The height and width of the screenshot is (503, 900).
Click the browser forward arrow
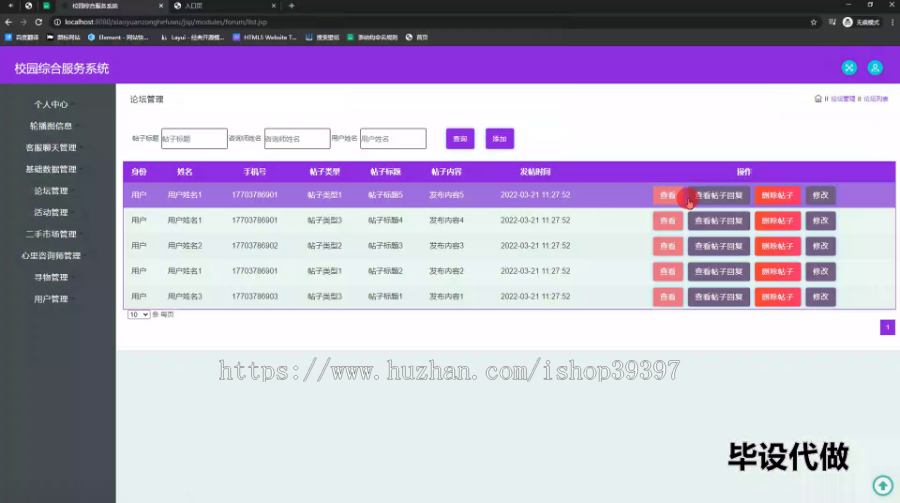pyautogui.click(x=23, y=22)
